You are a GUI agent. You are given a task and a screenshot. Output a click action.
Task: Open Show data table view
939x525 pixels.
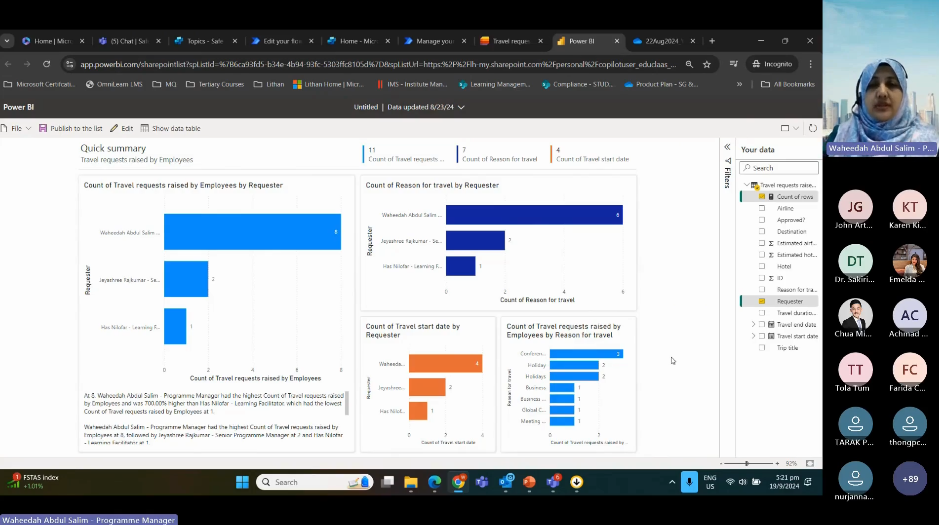click(x=145, y=128)
